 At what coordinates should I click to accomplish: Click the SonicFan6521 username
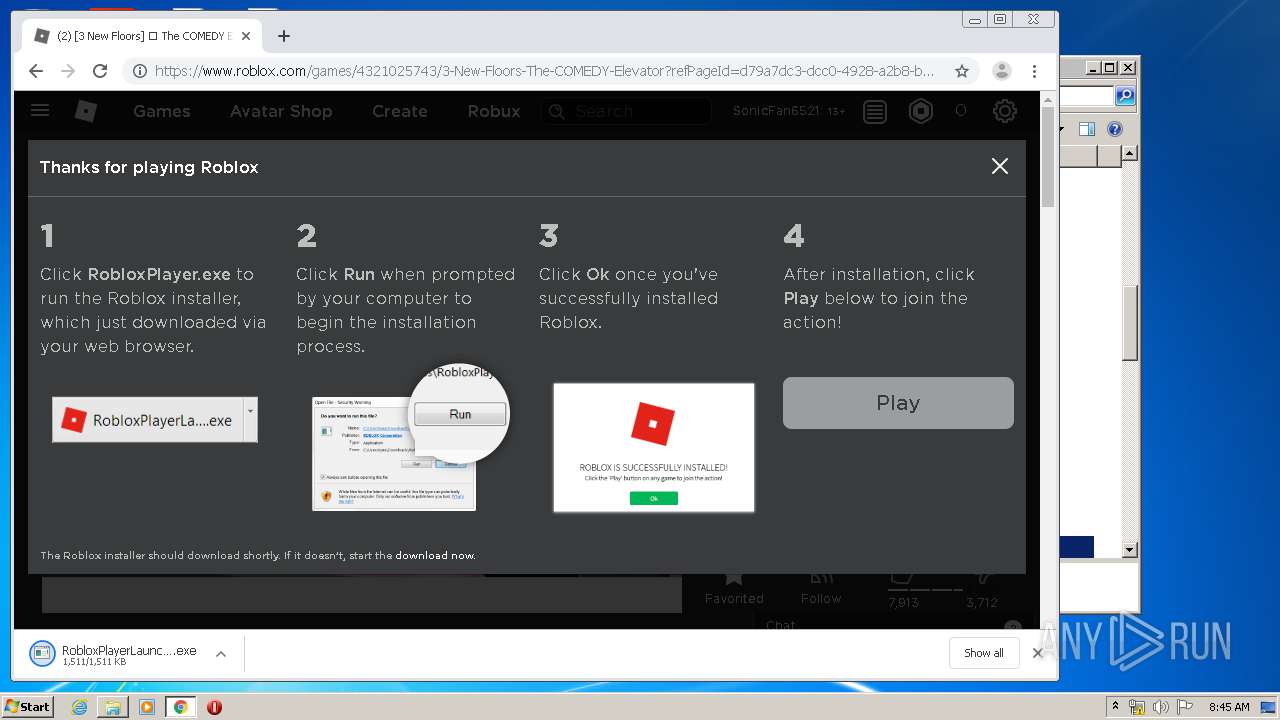click(776, 111)
